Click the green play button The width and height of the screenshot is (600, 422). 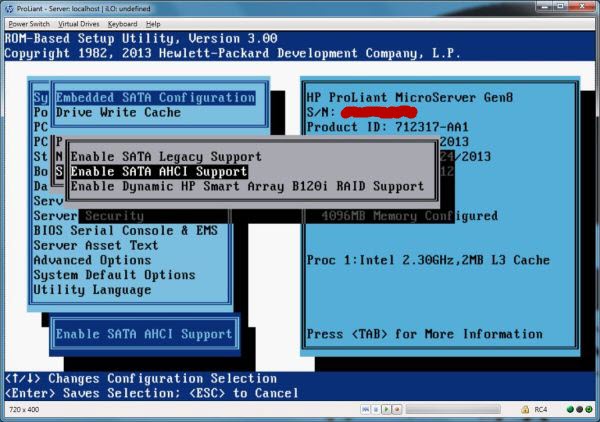pyautogui.click(x=386, y=409)
